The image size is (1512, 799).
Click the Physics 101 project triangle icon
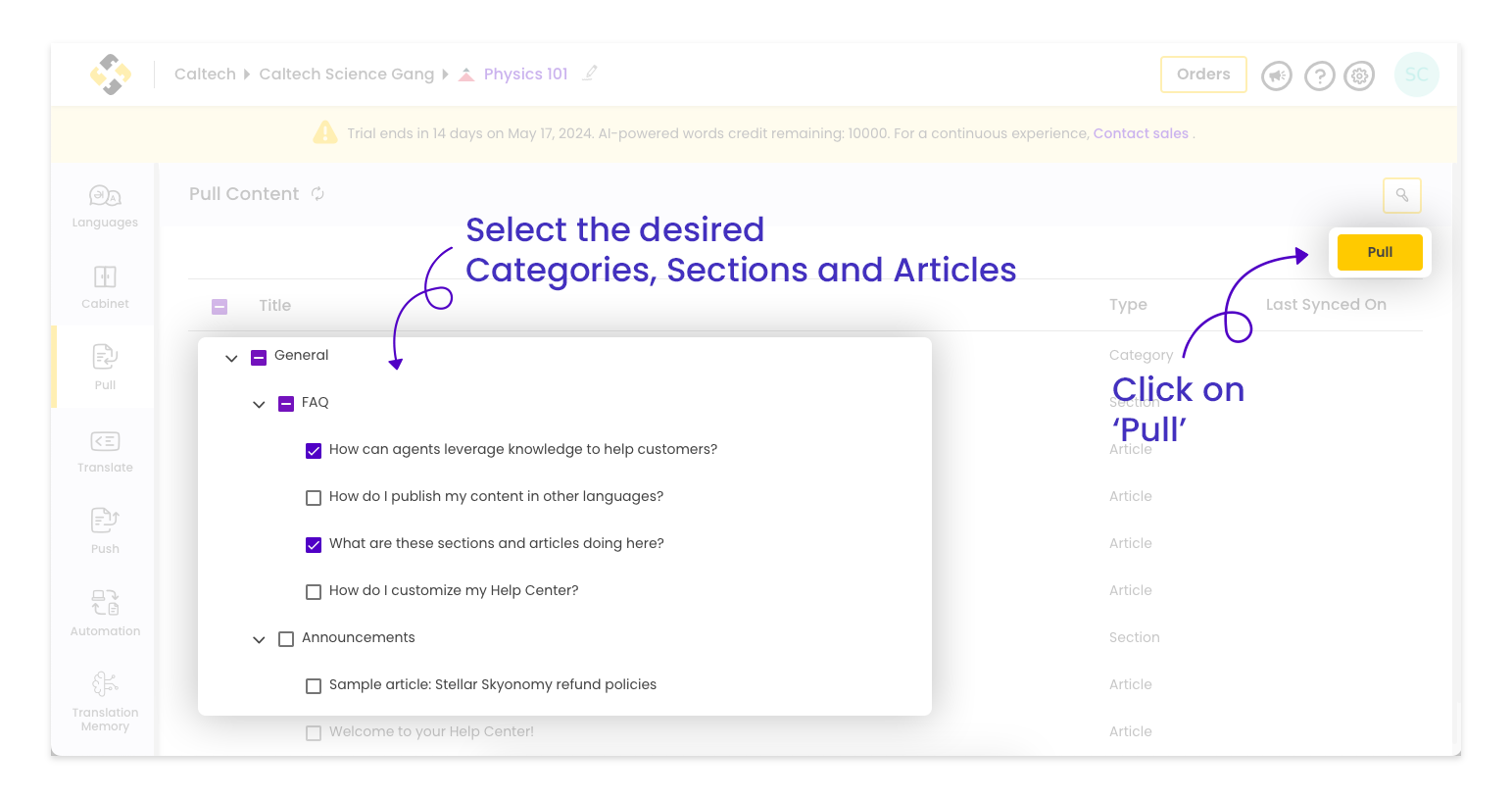click(x=466, y=75)
